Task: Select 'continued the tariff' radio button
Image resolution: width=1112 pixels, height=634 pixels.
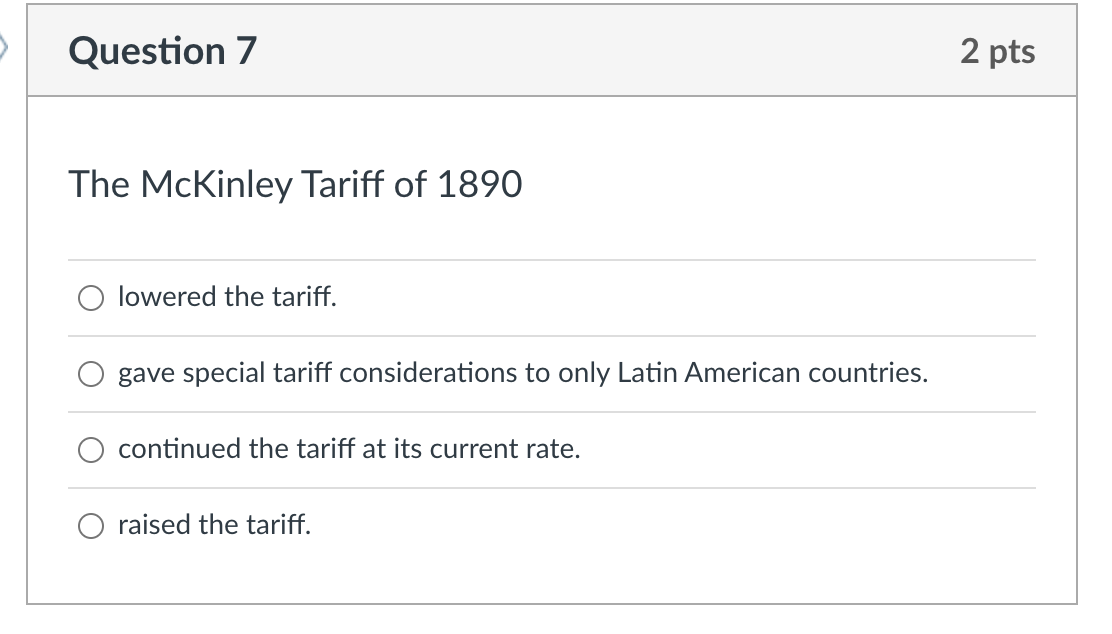Action: click(x=91, y=450)
